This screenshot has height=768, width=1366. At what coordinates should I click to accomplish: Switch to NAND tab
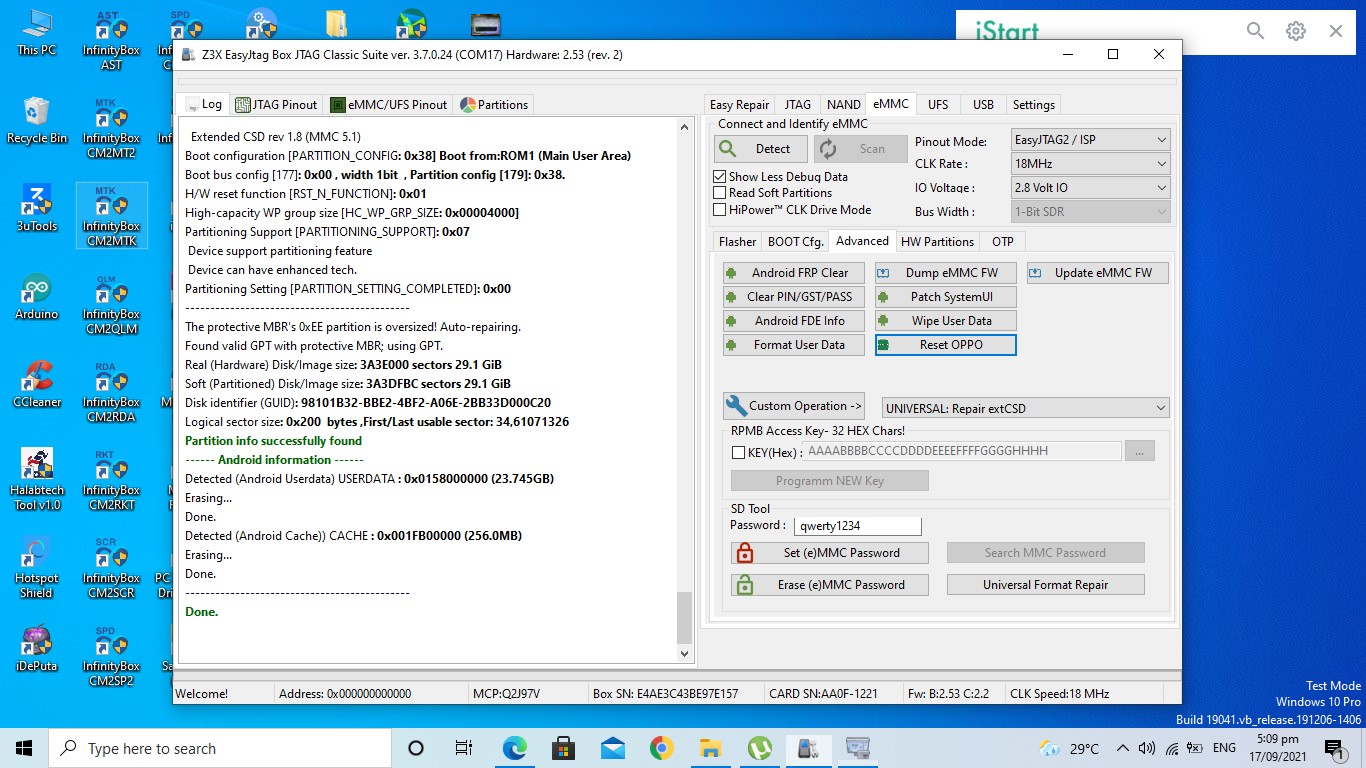pos(844,105)
